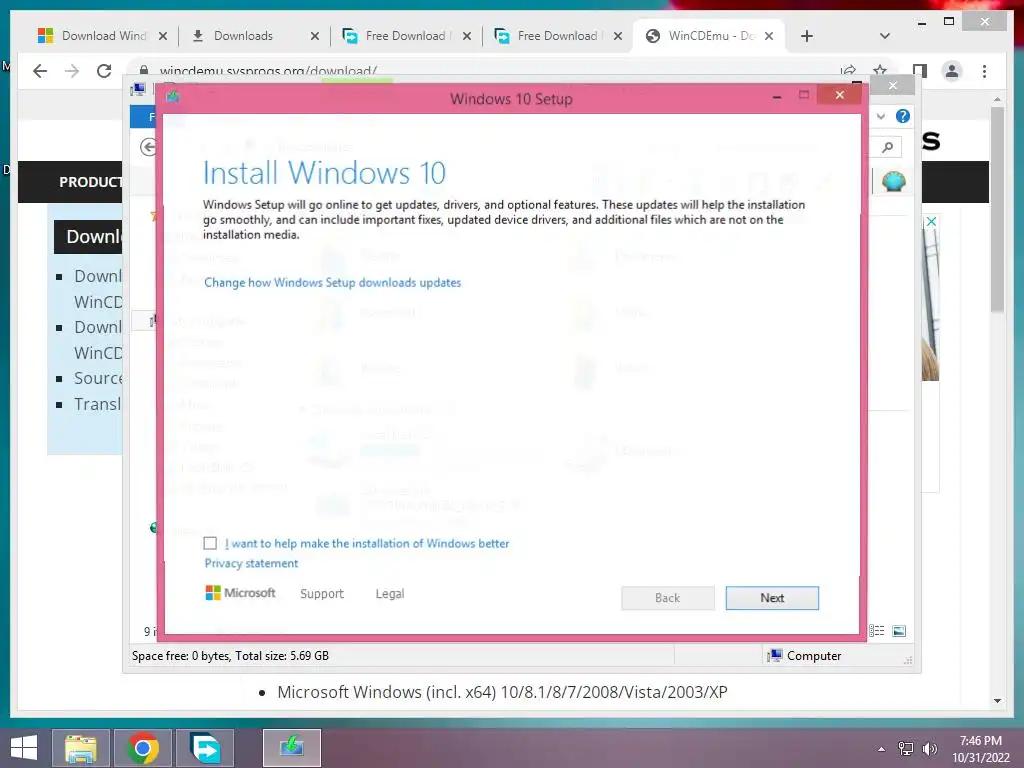Check 'I want to help make the installation better'

coord(210,543)
